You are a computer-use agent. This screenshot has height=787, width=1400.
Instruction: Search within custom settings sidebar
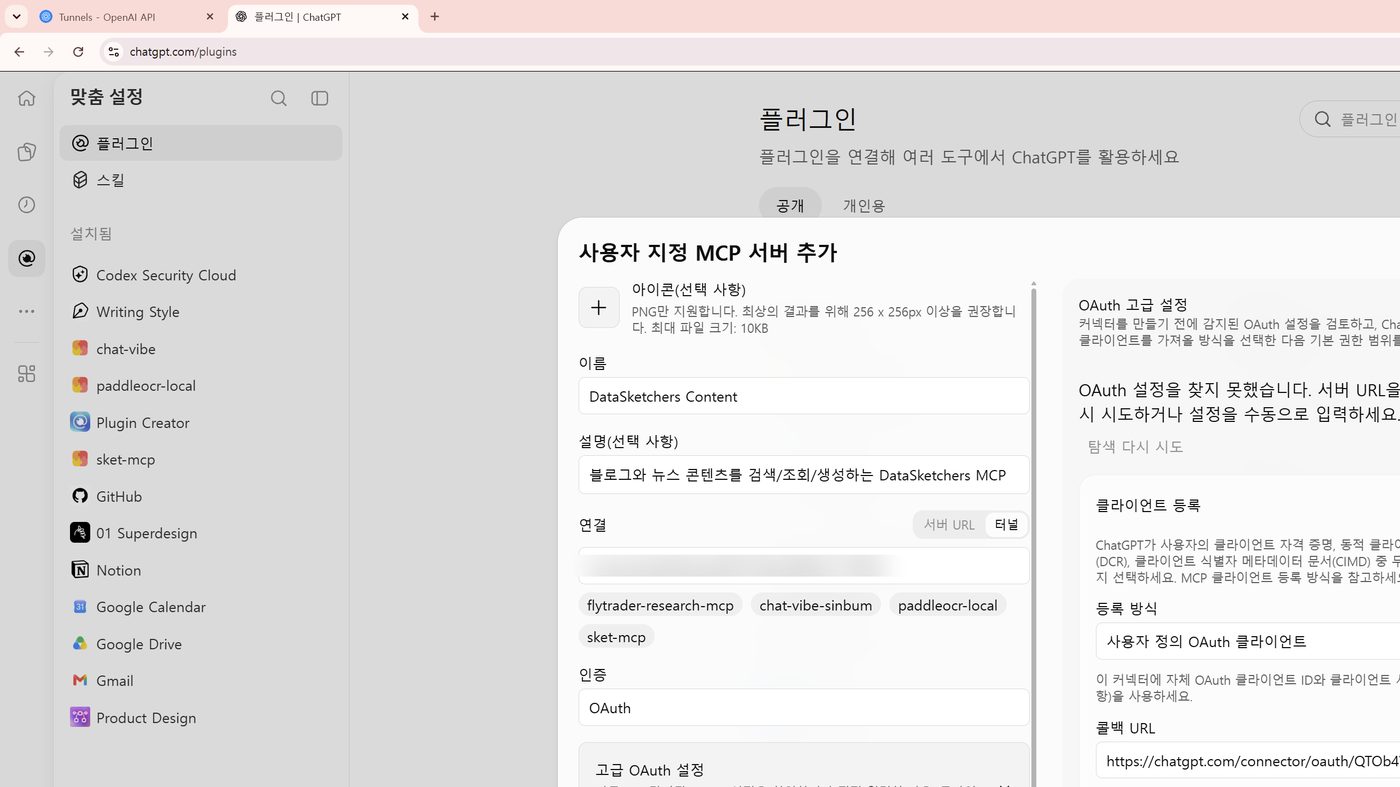pyautogui.click(x=279, y=98)
